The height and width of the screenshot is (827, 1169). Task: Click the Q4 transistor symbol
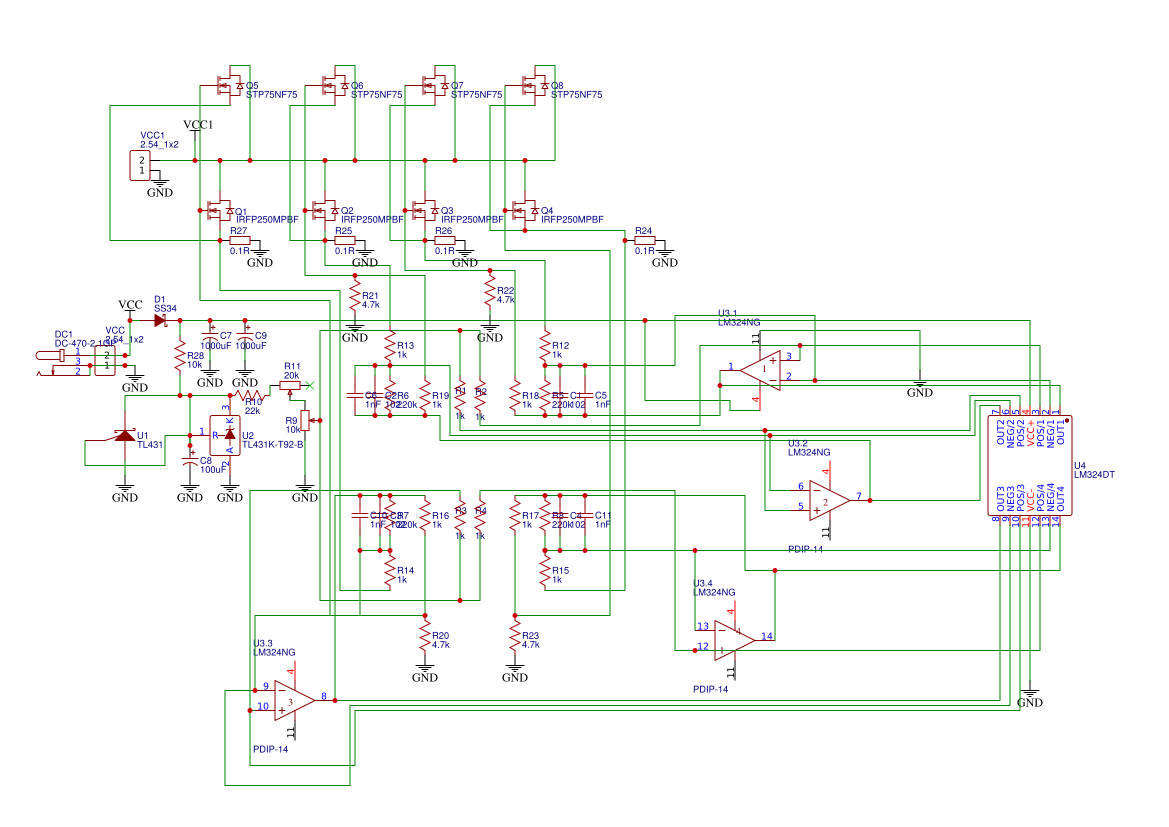tap(523, 211)
